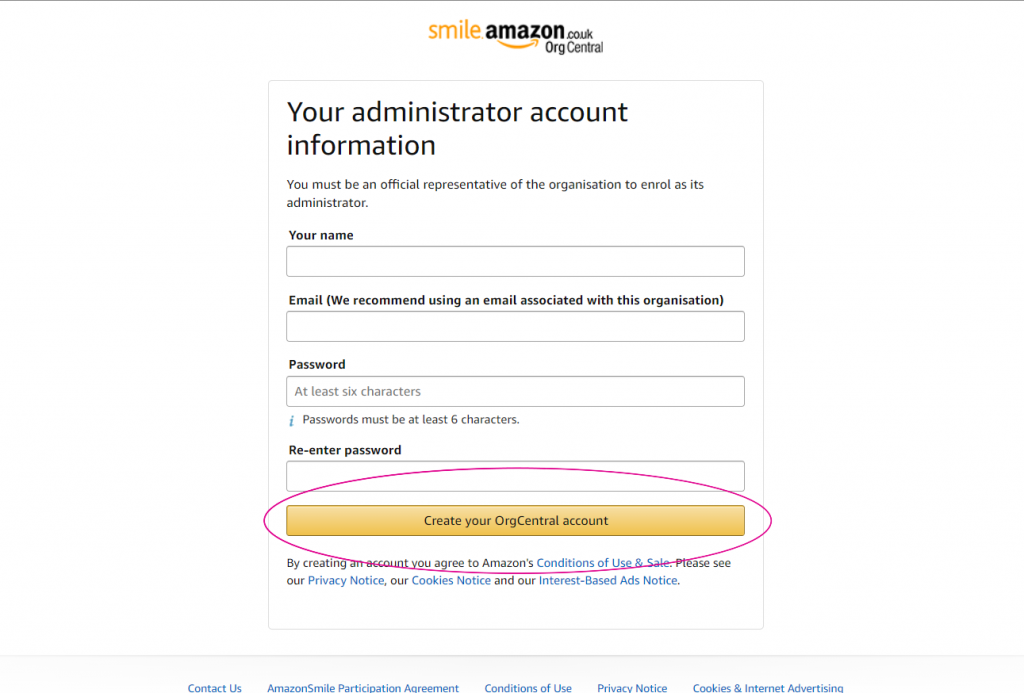Open the AmazonSmile Participation Agreement footer link

[x=362, y=687]
